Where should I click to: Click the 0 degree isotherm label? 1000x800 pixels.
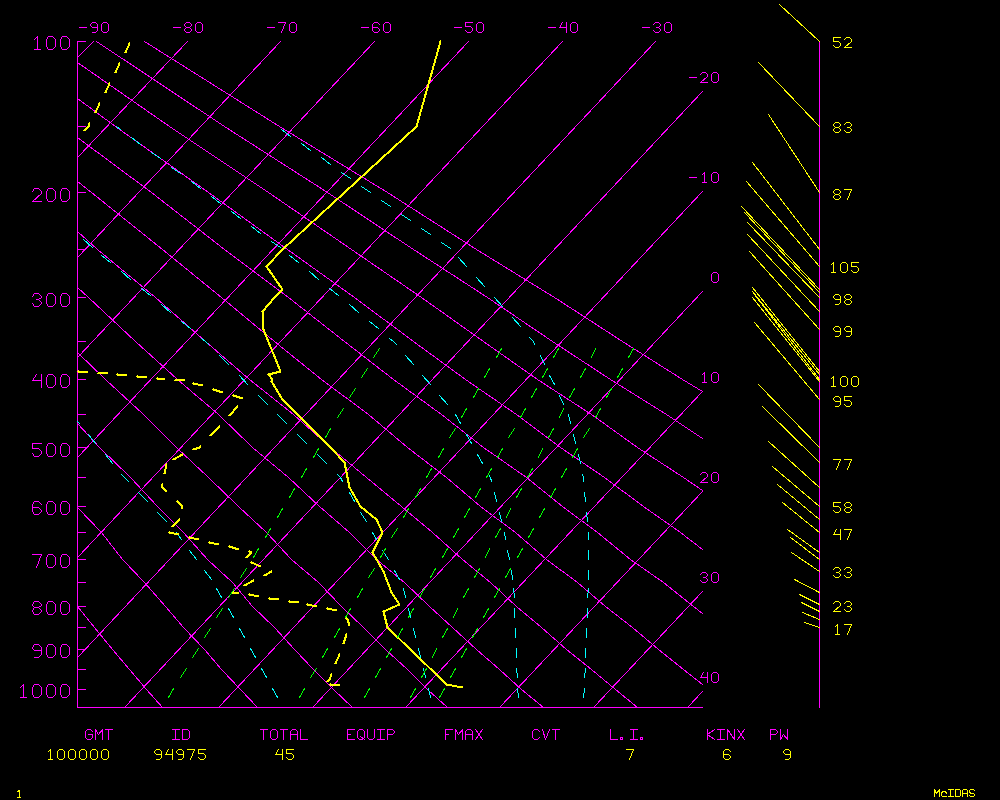[x=714, y=278]
